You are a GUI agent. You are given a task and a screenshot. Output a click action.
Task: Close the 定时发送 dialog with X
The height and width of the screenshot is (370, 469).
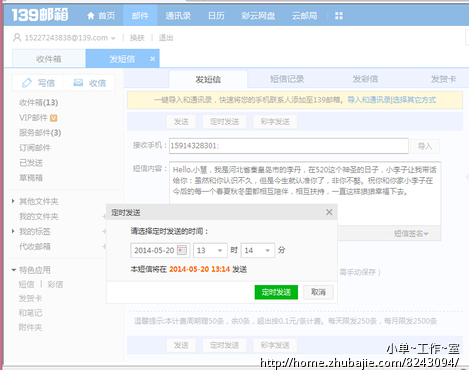pyautogui.click(x=329, y=212)
